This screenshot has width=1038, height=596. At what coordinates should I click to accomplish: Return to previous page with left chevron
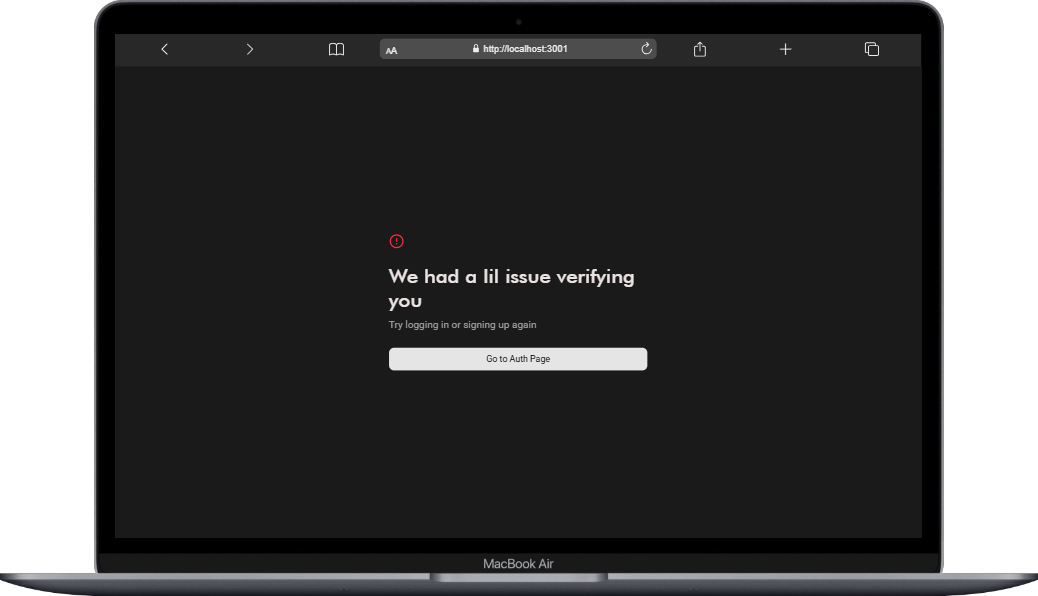coord(164,49)
